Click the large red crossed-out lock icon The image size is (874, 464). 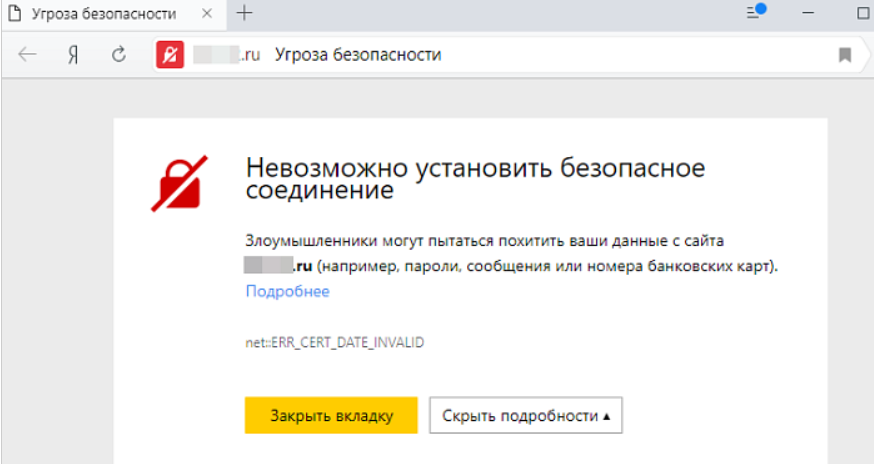179,183
